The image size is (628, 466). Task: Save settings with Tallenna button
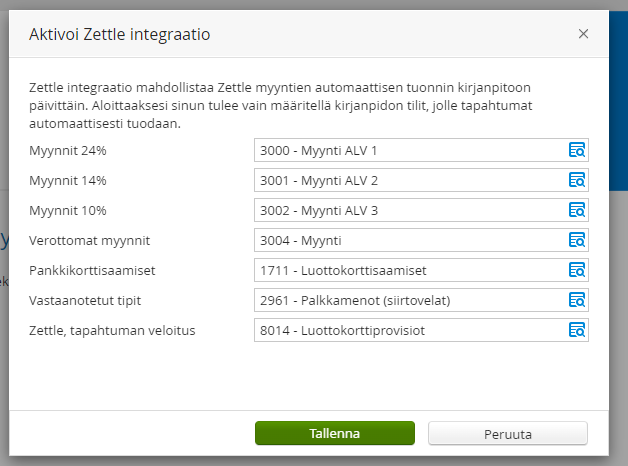click(335, 433)
